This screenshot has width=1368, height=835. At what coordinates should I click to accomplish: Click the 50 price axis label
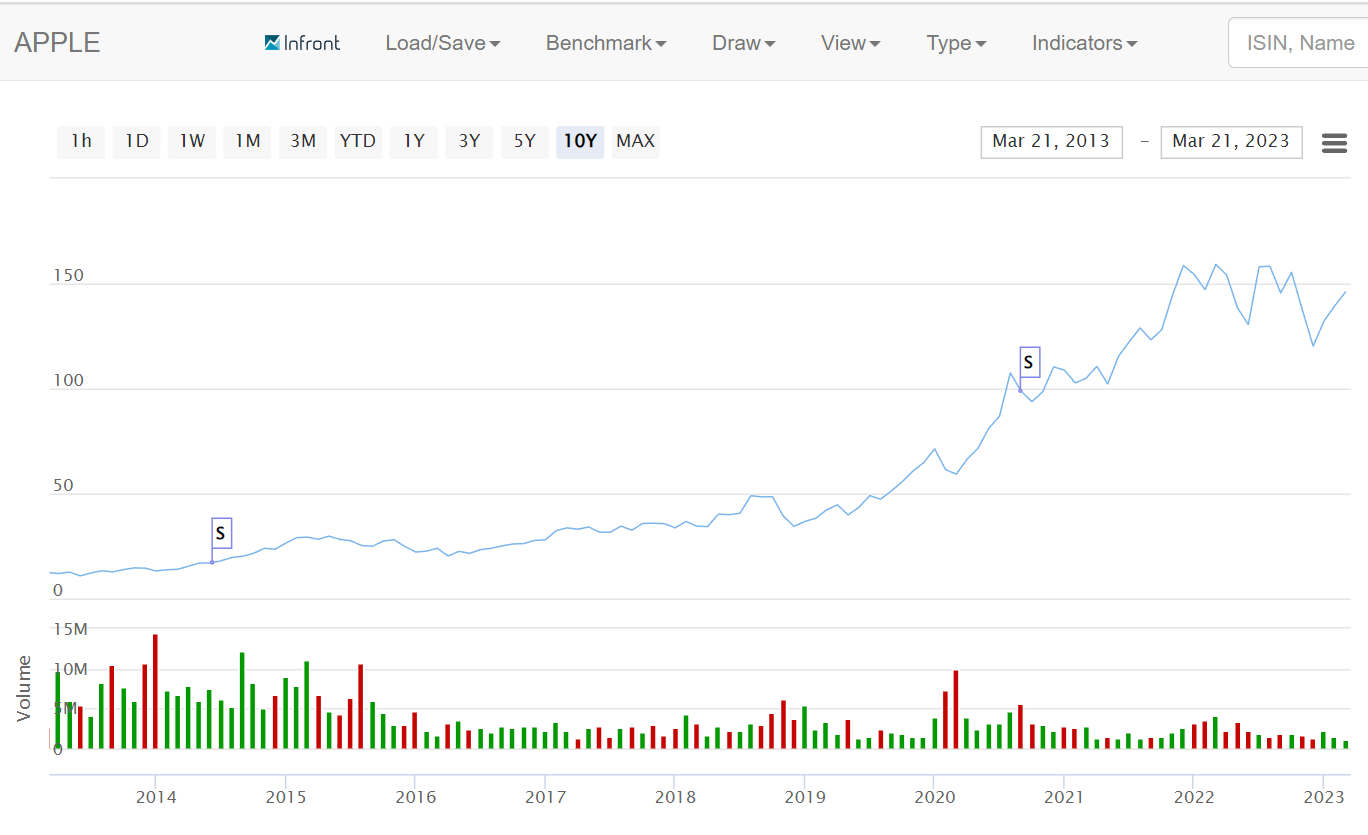63,486
